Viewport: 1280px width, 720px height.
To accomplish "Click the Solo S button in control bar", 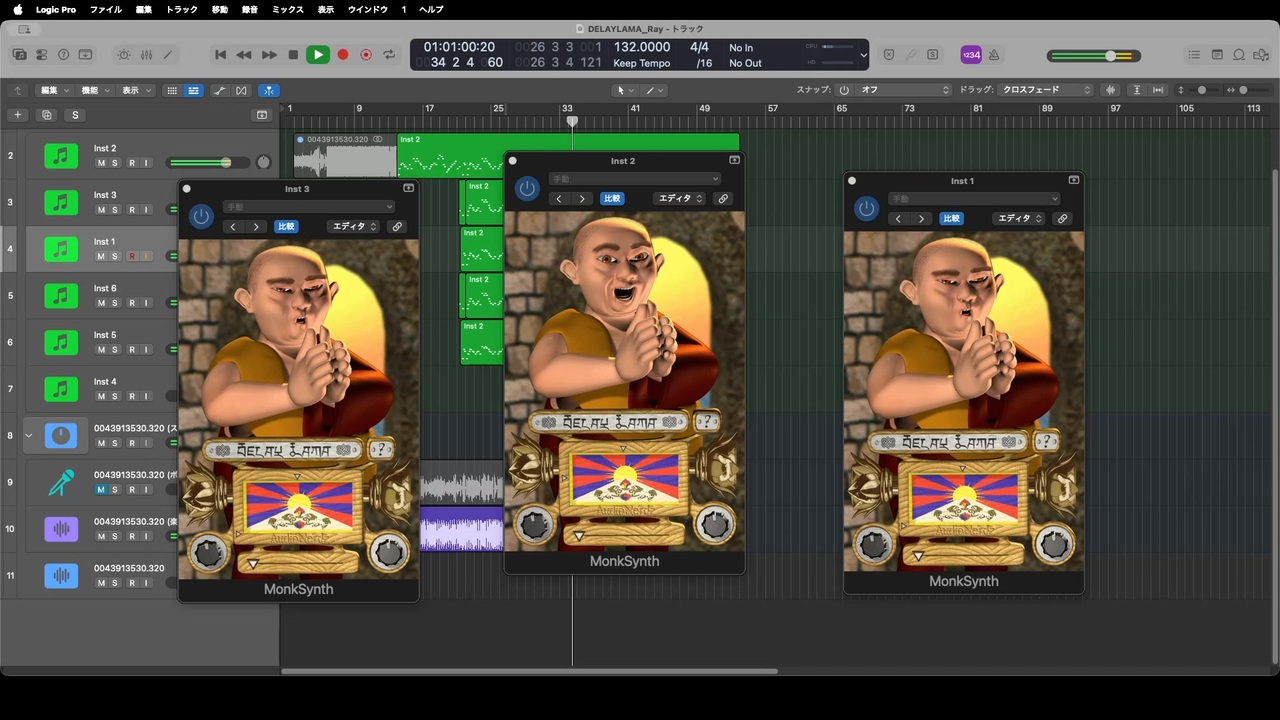I will tap(933, 55).
